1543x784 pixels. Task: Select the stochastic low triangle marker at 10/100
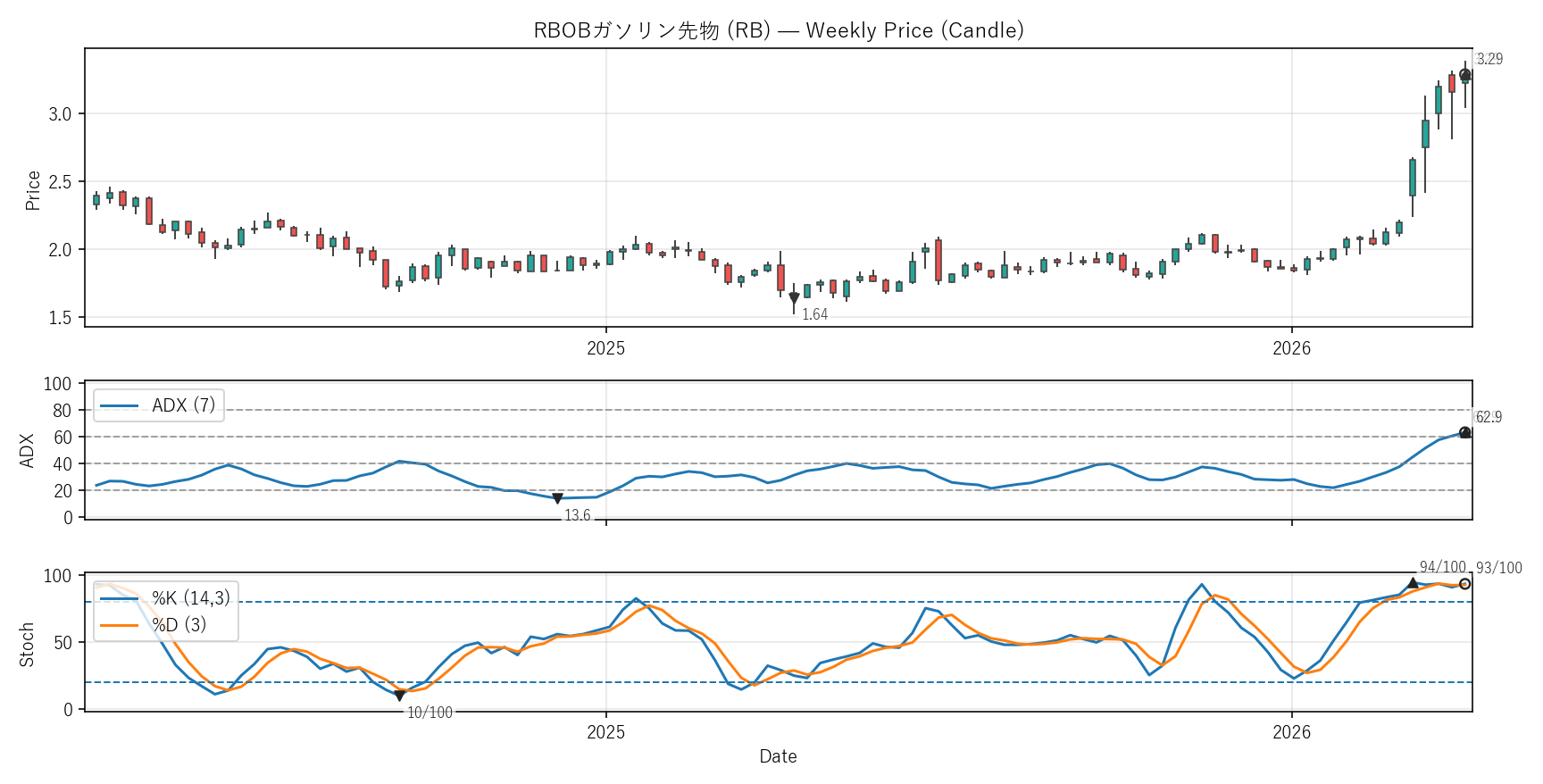399,696
